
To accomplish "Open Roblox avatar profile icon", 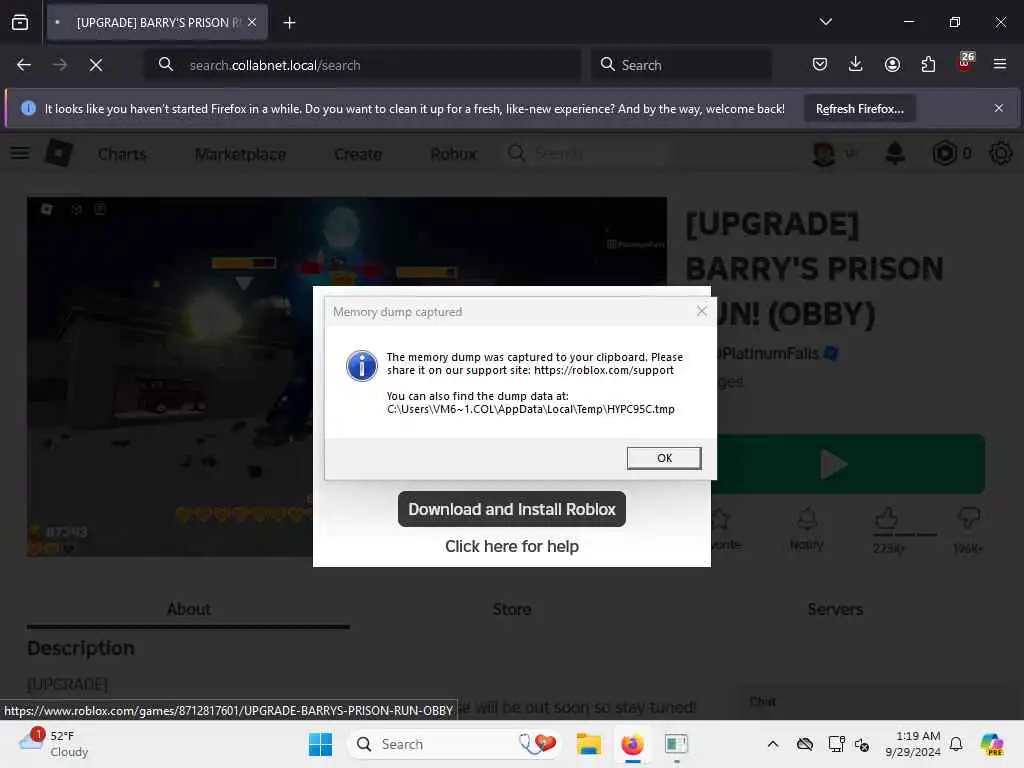I will (824, 153).
